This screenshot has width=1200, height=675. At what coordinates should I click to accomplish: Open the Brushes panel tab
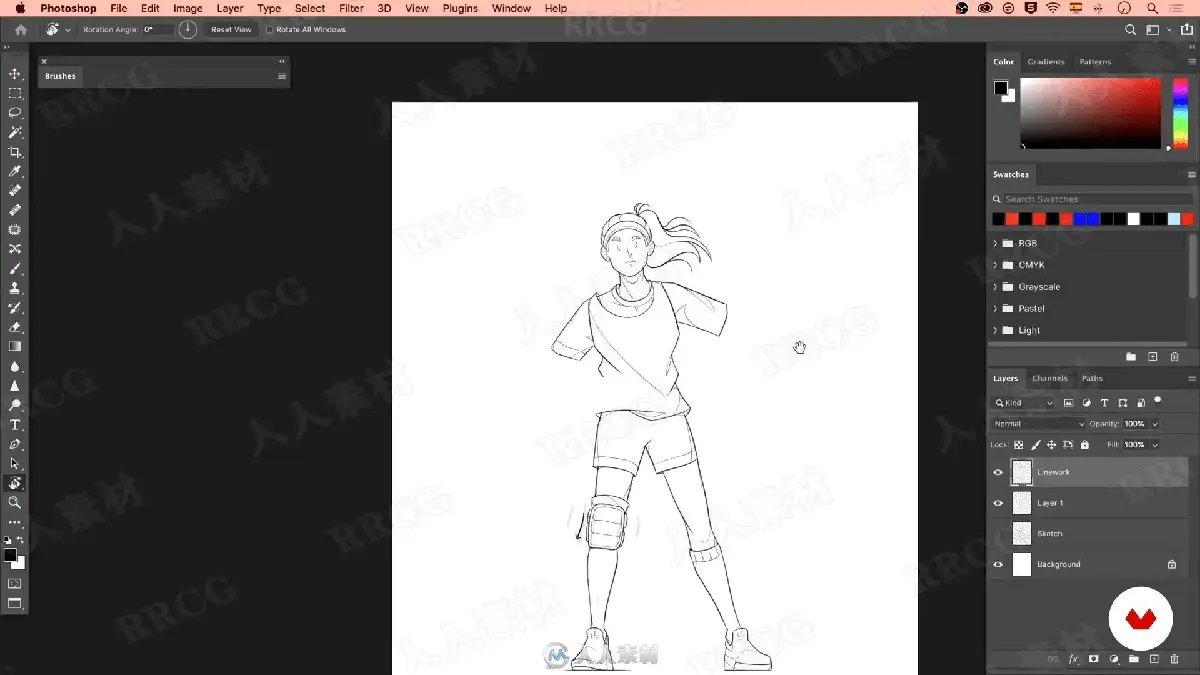coord(60,76)
